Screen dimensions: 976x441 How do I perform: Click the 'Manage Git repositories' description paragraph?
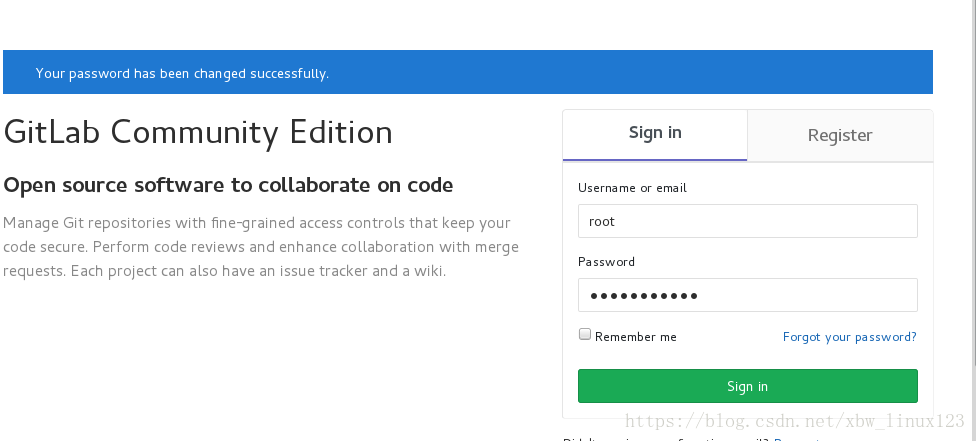coord(261,247)
